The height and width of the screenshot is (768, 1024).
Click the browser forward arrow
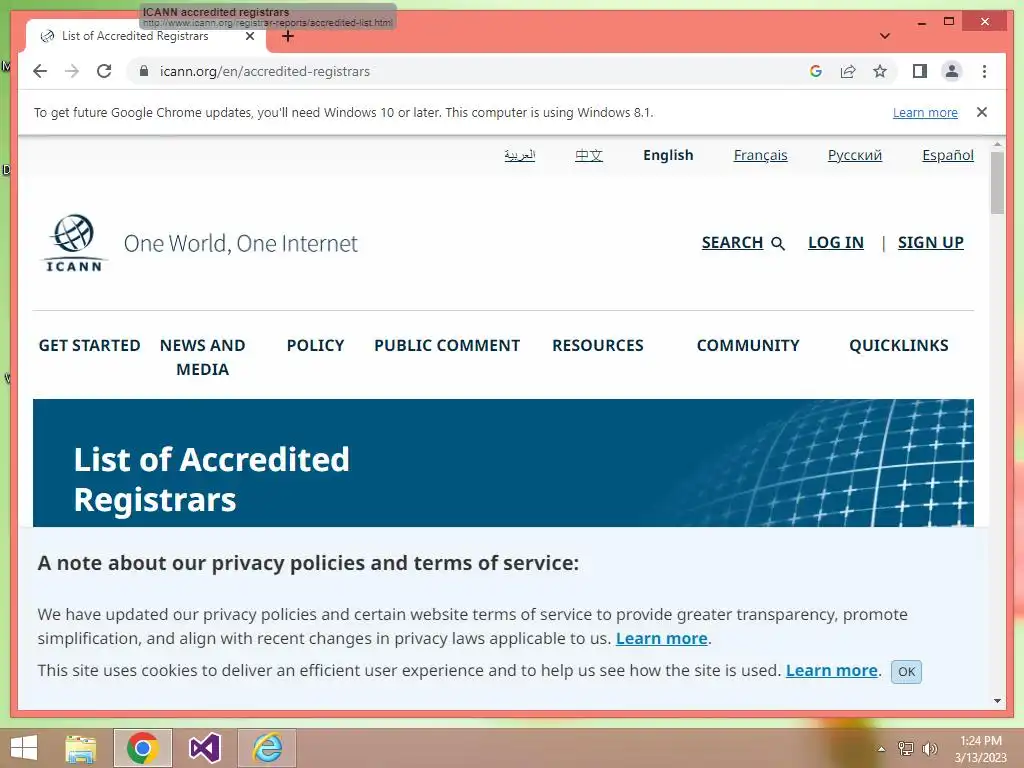pyautogui.click(x=72, y=71)
